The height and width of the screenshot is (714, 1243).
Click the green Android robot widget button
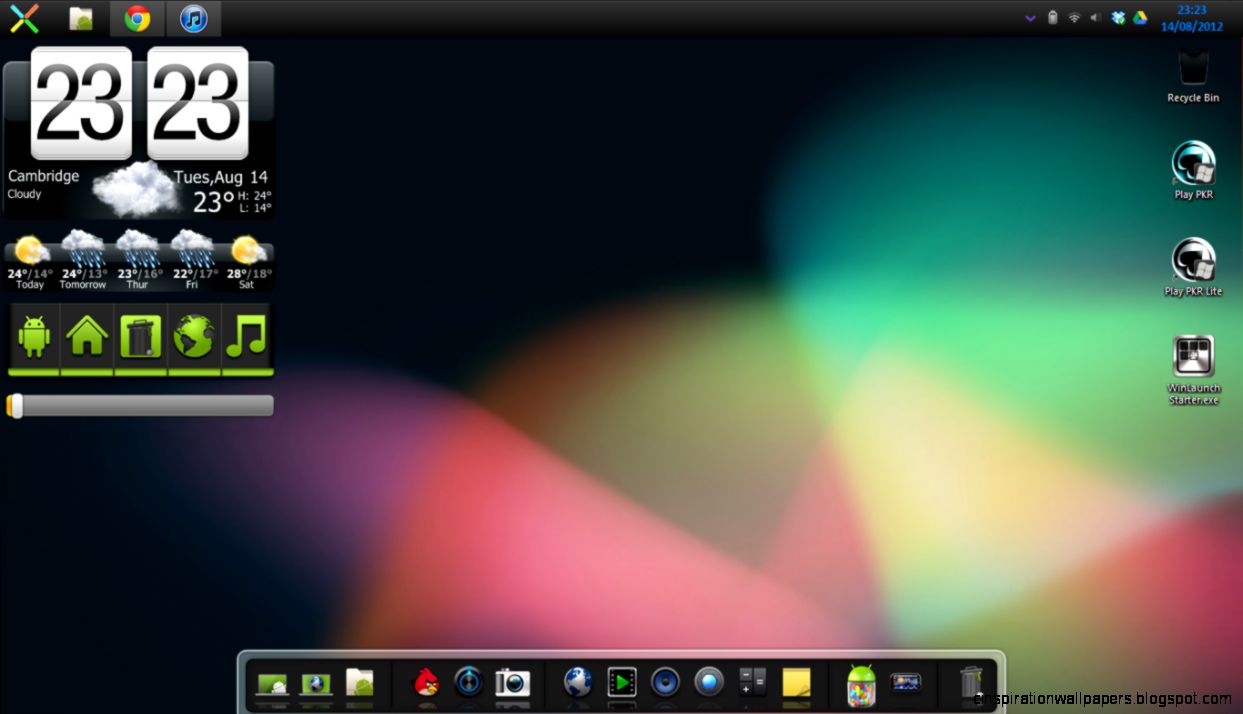(x=34, y=340)
